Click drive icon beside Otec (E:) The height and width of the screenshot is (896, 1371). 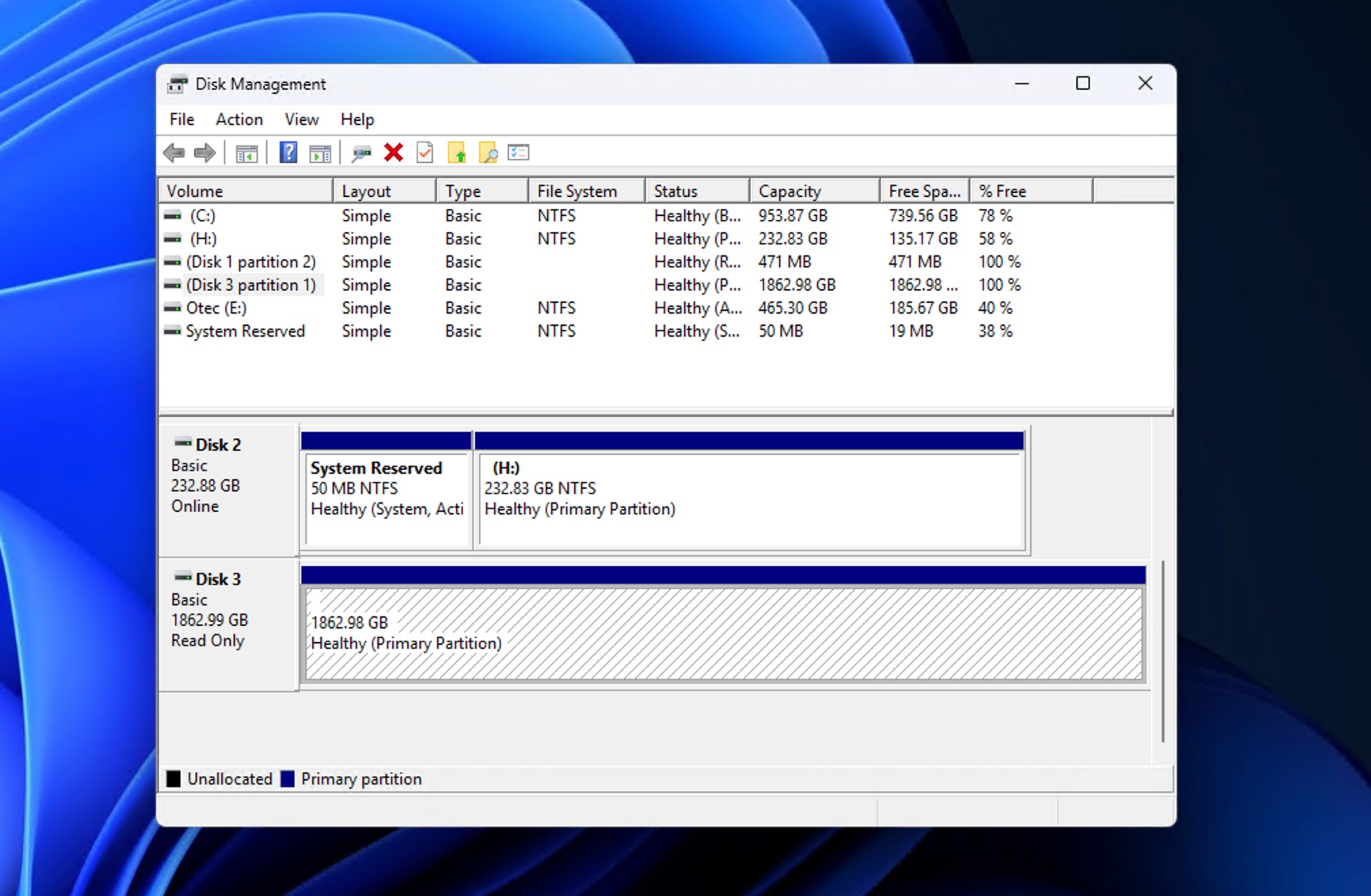point(173,308)
